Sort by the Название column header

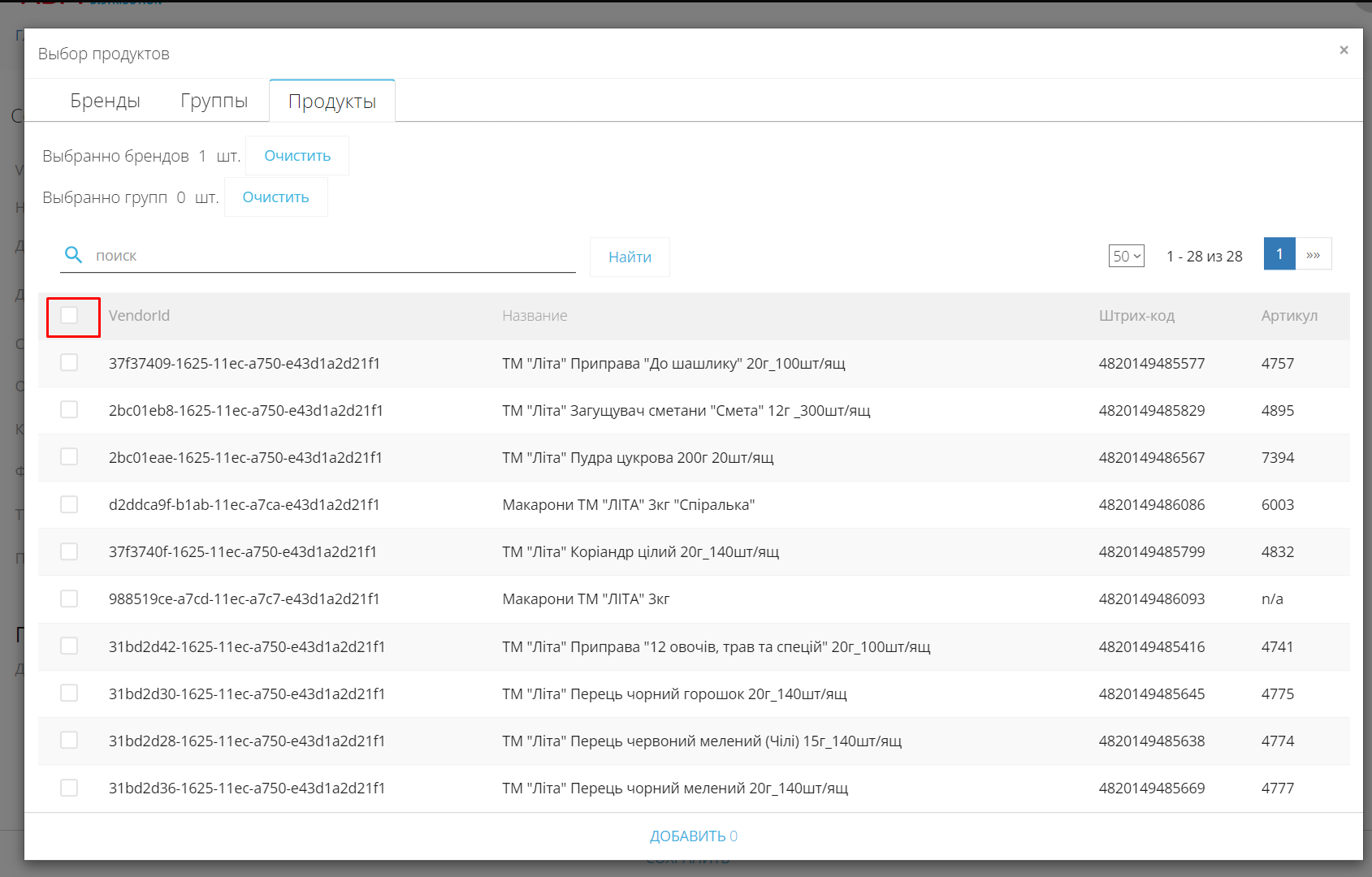pos(535,315)
